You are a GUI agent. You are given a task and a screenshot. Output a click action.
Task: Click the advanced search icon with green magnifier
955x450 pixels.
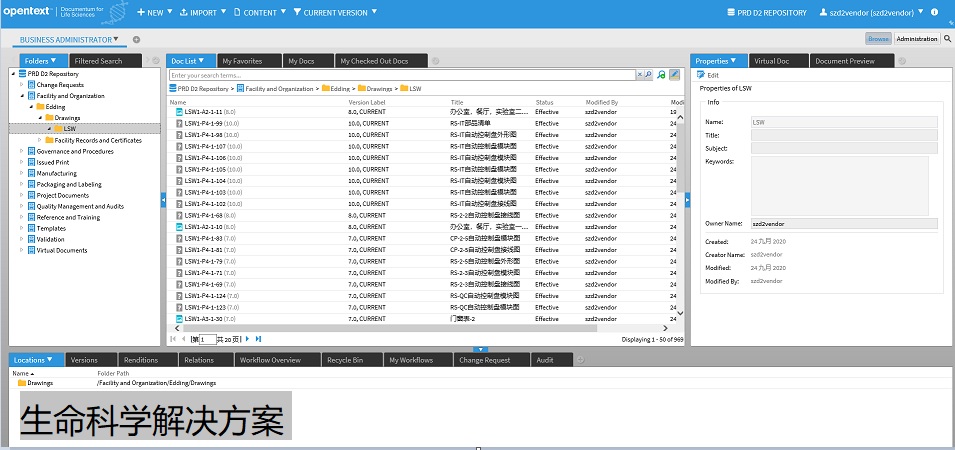click(661, 75)
